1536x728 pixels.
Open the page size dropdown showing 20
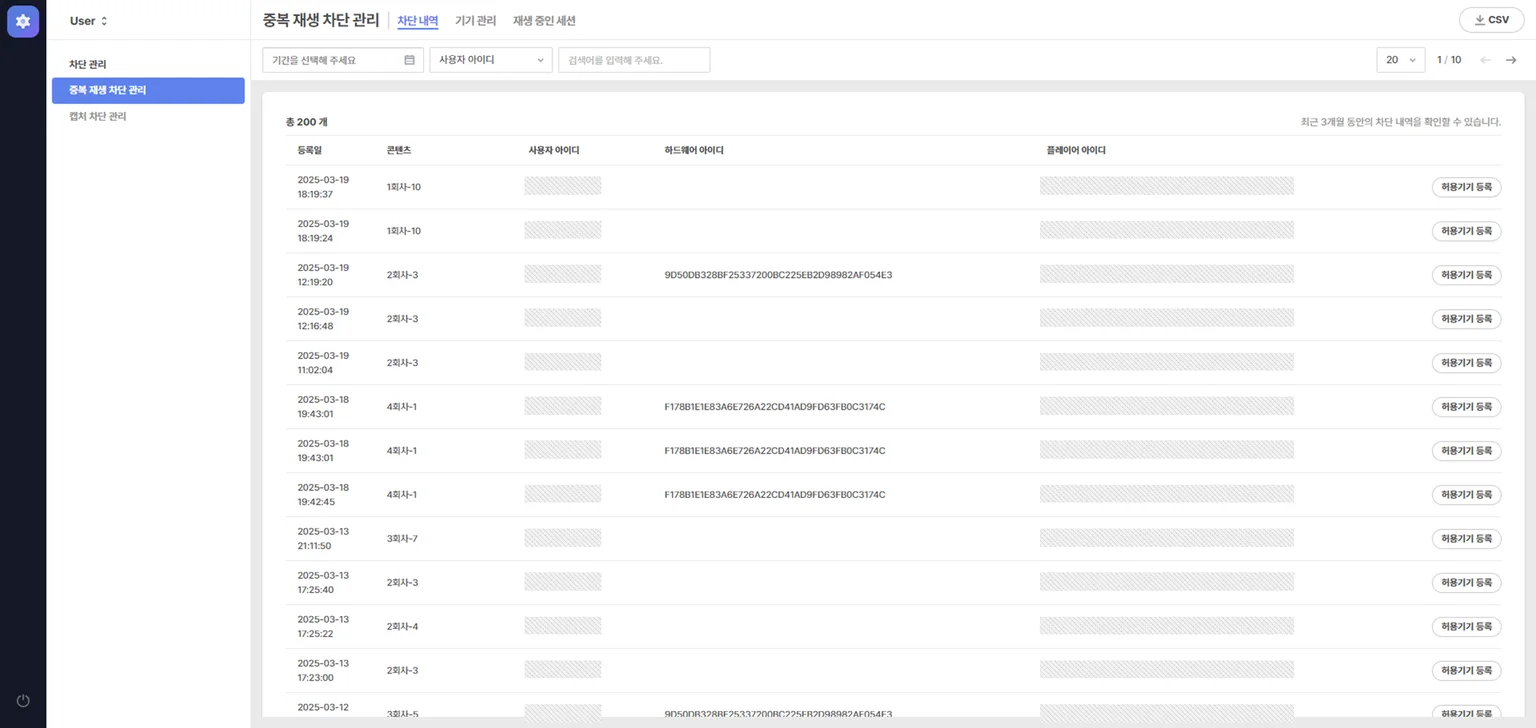pos(1401,60)
